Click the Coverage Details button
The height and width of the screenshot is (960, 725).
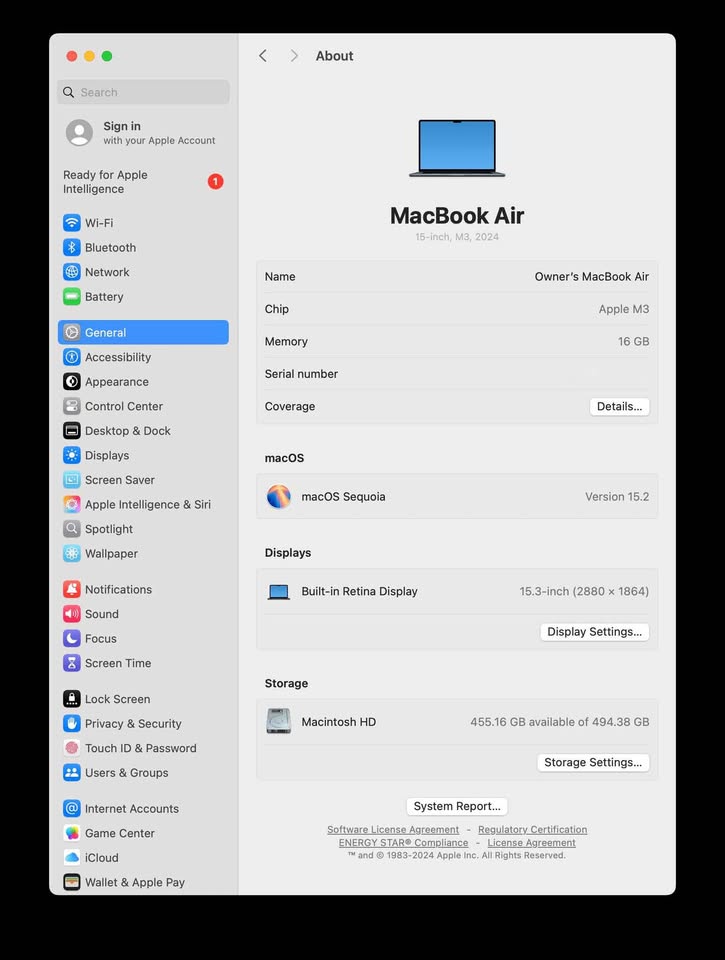coord(619,407)
